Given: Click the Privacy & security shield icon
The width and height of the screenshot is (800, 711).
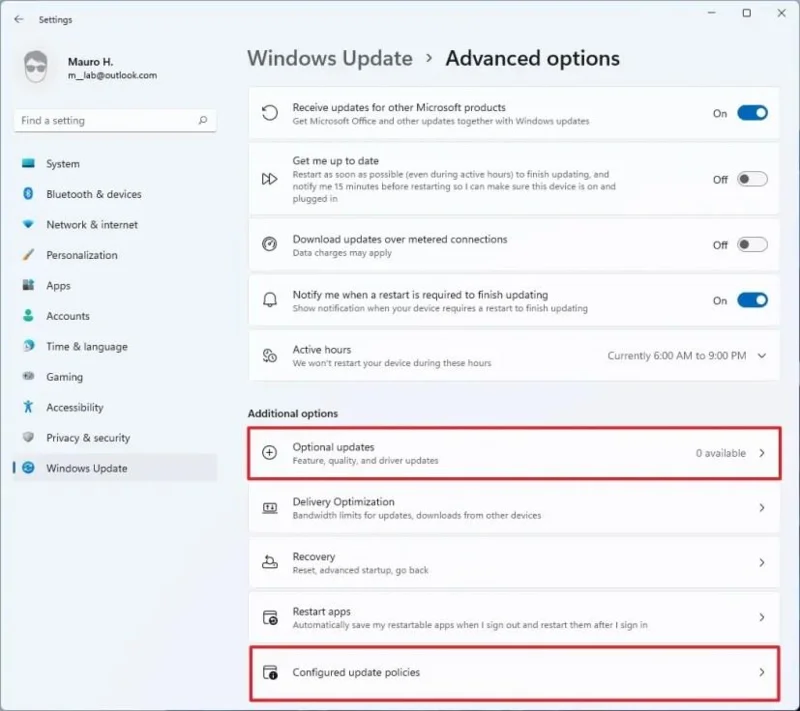Looking at the screenshot, I should click(x=29, y=437).
